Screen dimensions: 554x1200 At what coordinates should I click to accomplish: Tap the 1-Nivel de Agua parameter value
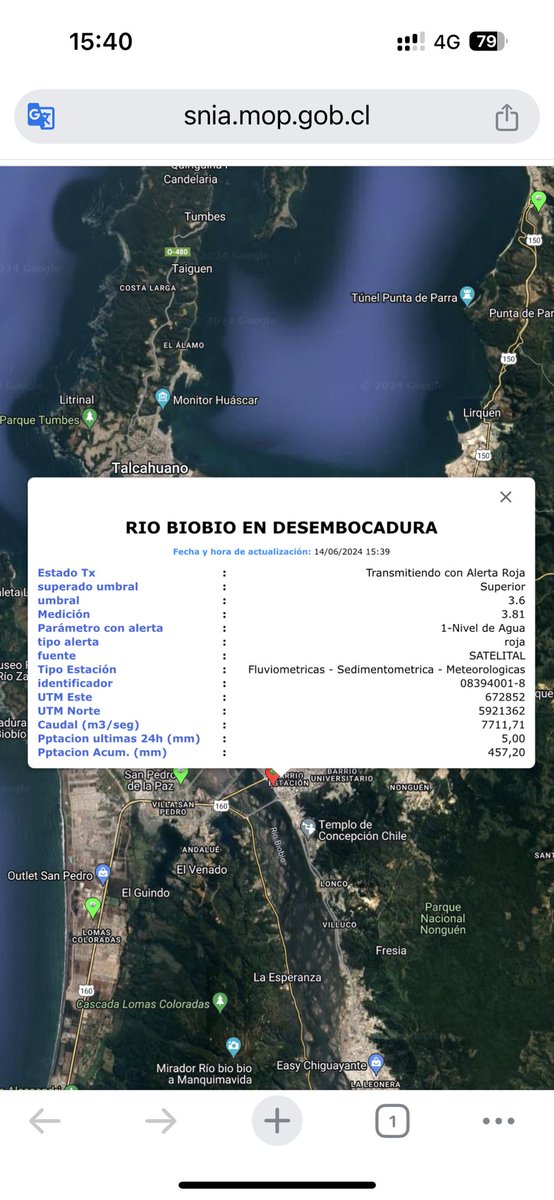pyautogui.click(x=483, y=628)
